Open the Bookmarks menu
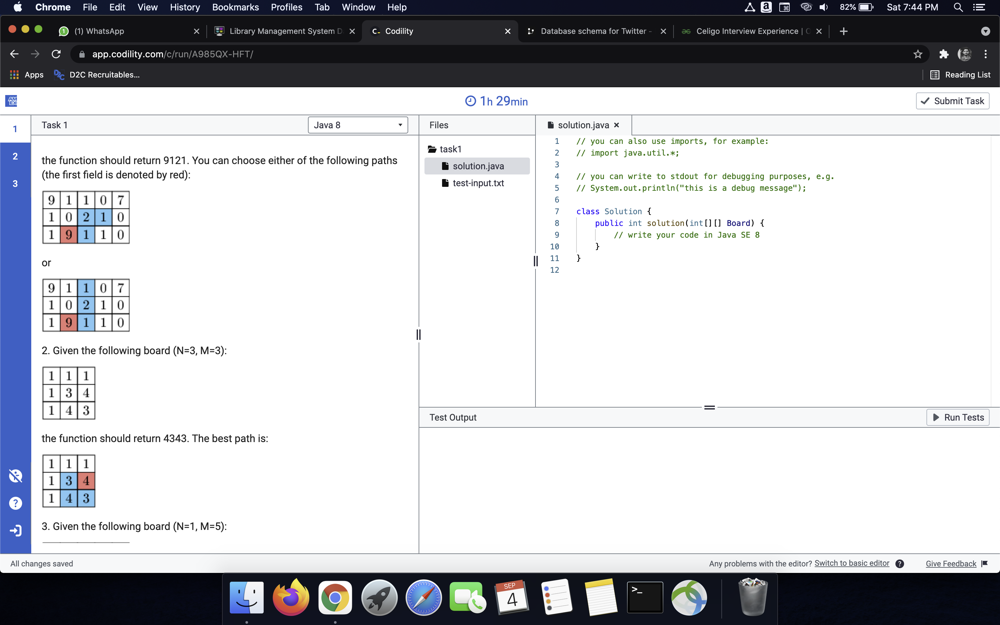Screen dimensions: 1000x625 (x=235, y=7)
